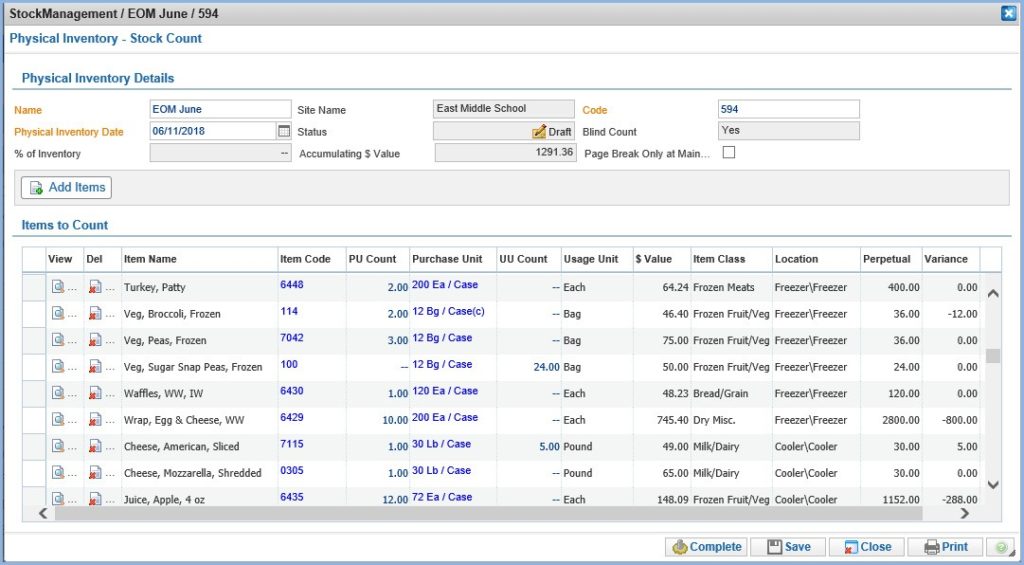The height and width of the screenshot is (565, 1024).
Task: Delete Veg, Broccoli, Frozen item
Action: coord(95,314)
